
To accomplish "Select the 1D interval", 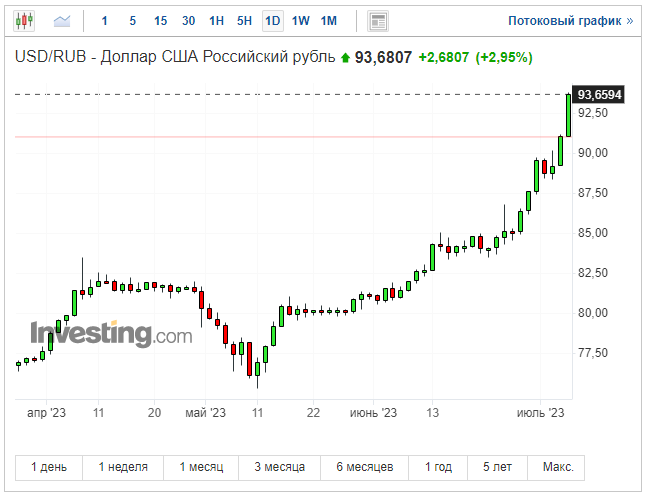I will point(273,21).
